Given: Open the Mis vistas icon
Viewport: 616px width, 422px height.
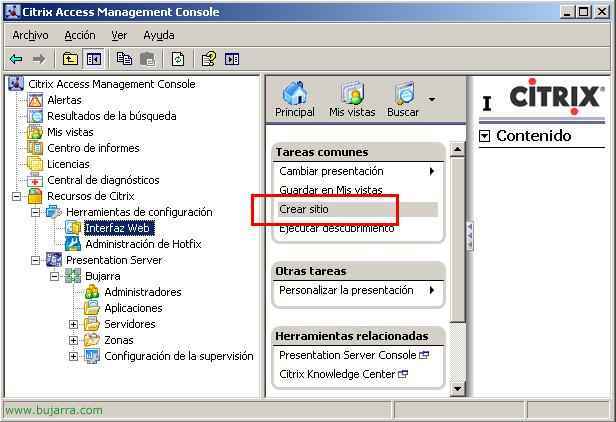Looking at the screenshot, I should tap(352, 99).
